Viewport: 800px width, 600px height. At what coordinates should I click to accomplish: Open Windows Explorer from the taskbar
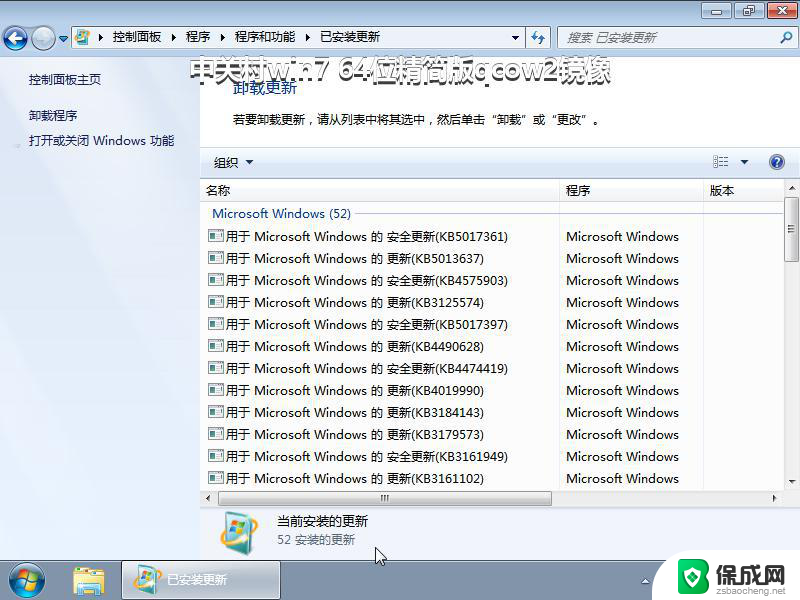(89, 581)
